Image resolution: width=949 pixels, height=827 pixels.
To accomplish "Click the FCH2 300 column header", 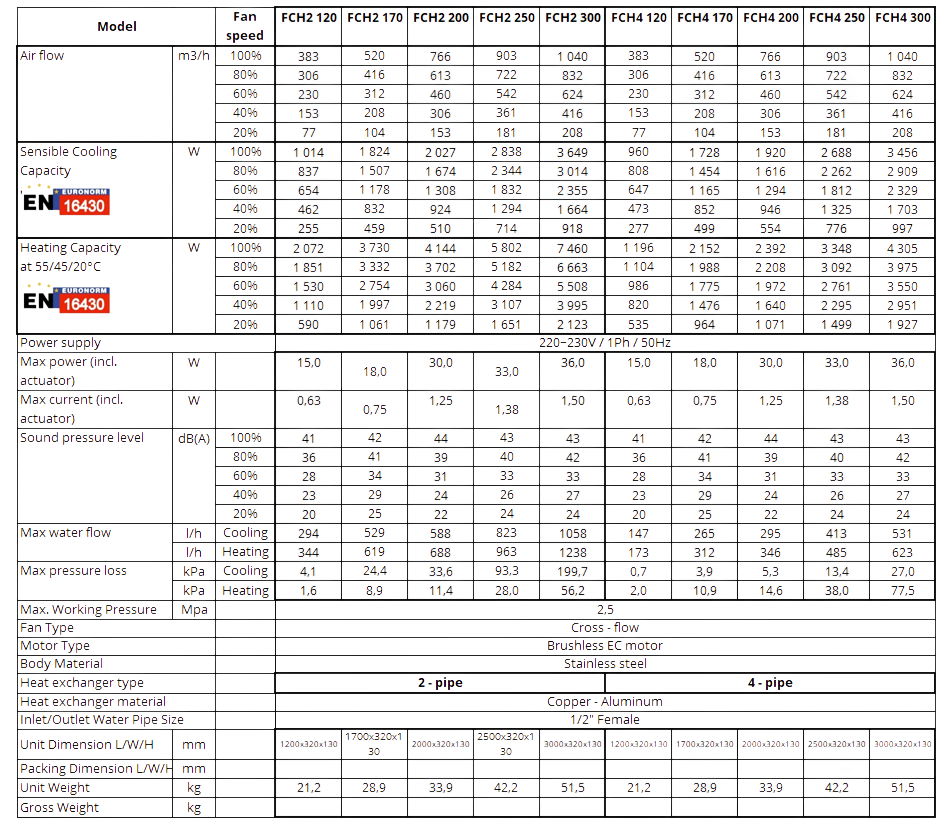I will 573,18.
